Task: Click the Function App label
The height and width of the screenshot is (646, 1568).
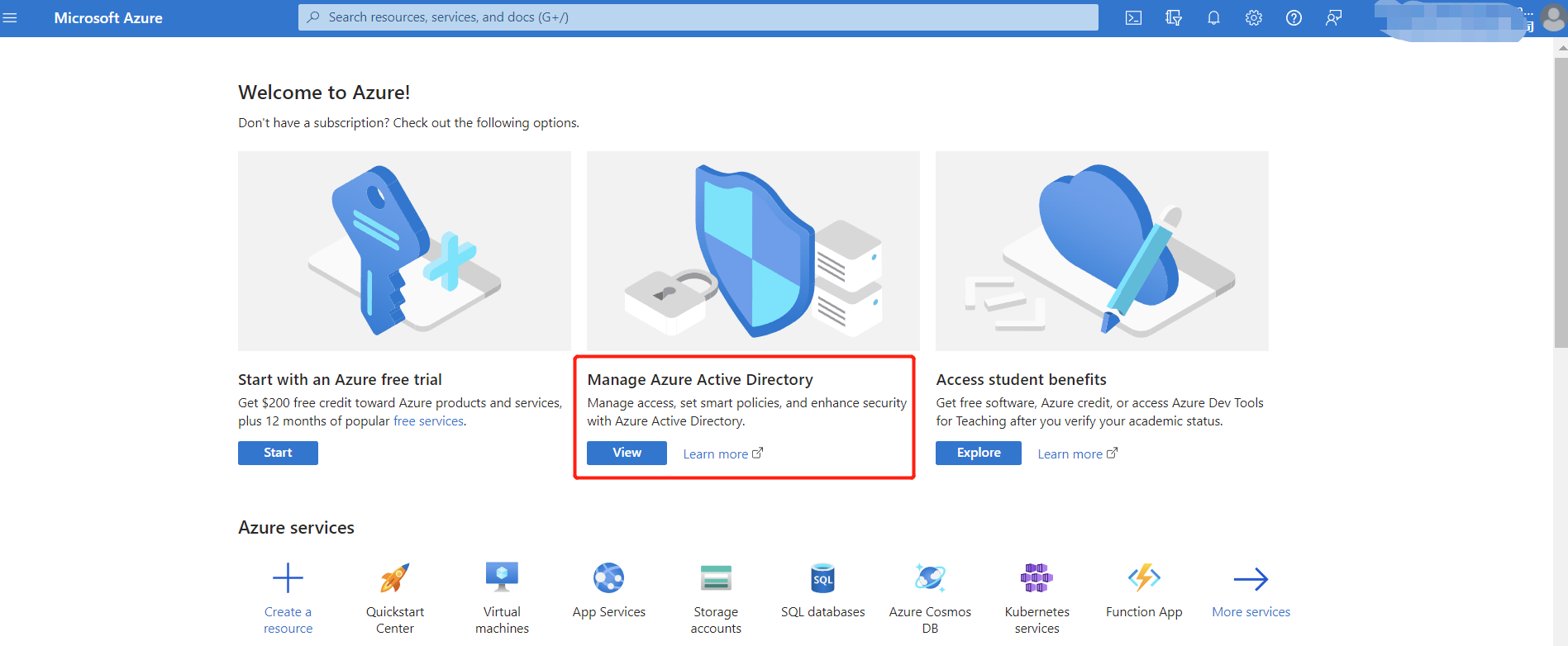Action: [1144, 612]
